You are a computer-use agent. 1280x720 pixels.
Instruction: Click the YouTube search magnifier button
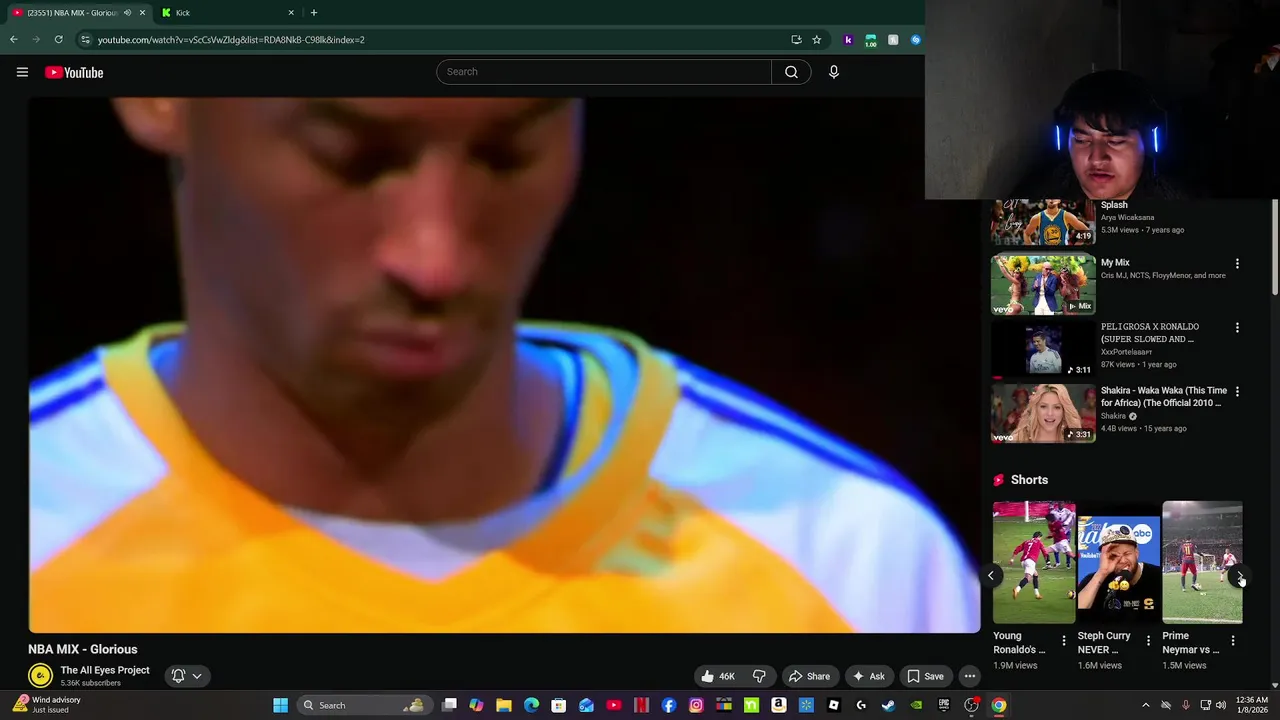pyautogui.click(x=791, y=72)
